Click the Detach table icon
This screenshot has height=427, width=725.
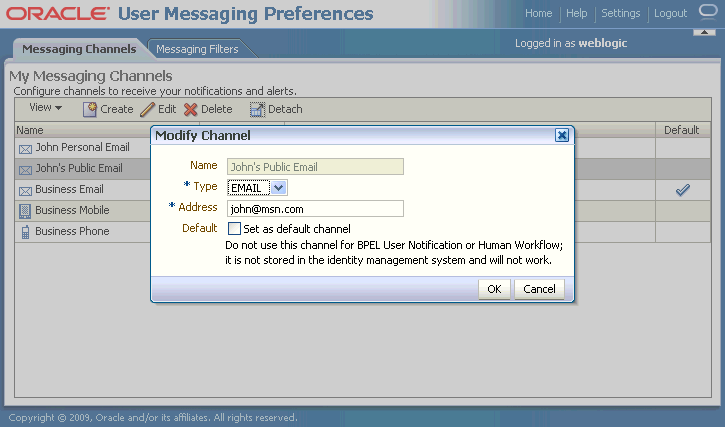point(257,110)
